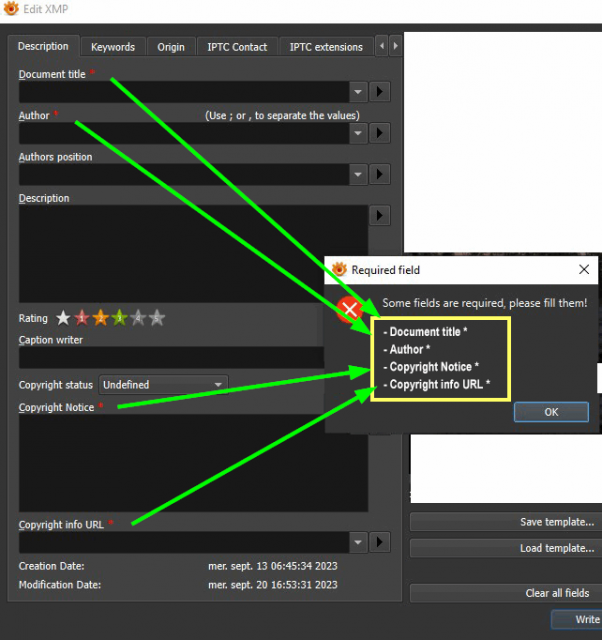602x640 pixels.
Task: Set rating to the red one-star
Action: point(82,318)
